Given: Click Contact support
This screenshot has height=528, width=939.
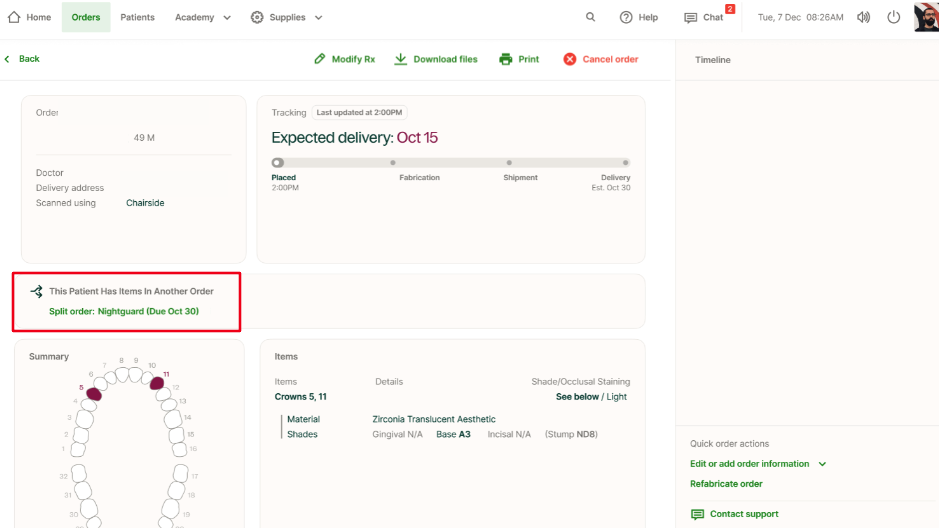Looking at the screenshot, I should click(x=743, y=514).
